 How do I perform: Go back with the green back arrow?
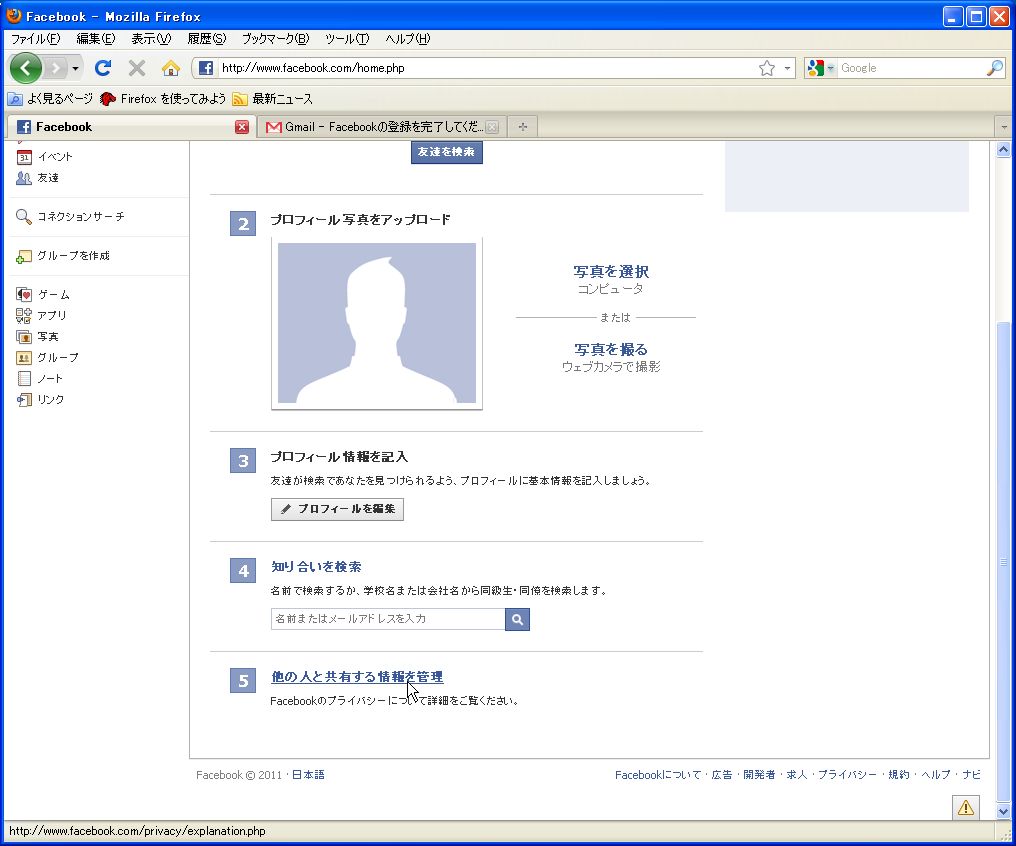tap(25, 67)
